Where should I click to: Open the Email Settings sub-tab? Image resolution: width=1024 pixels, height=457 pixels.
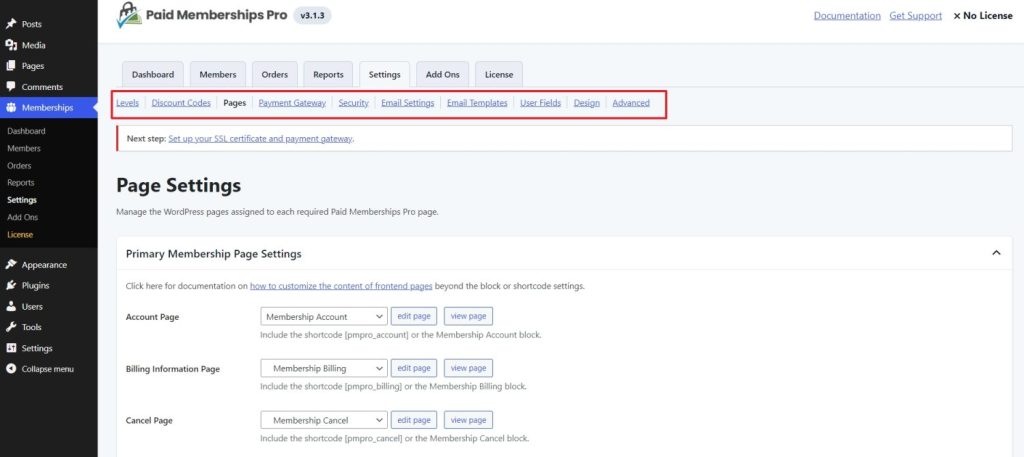(x=408, y=103)
